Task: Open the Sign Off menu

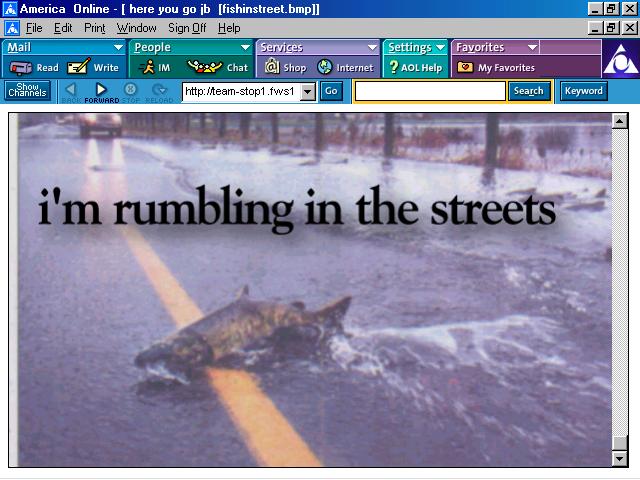Action: (187, 28)
